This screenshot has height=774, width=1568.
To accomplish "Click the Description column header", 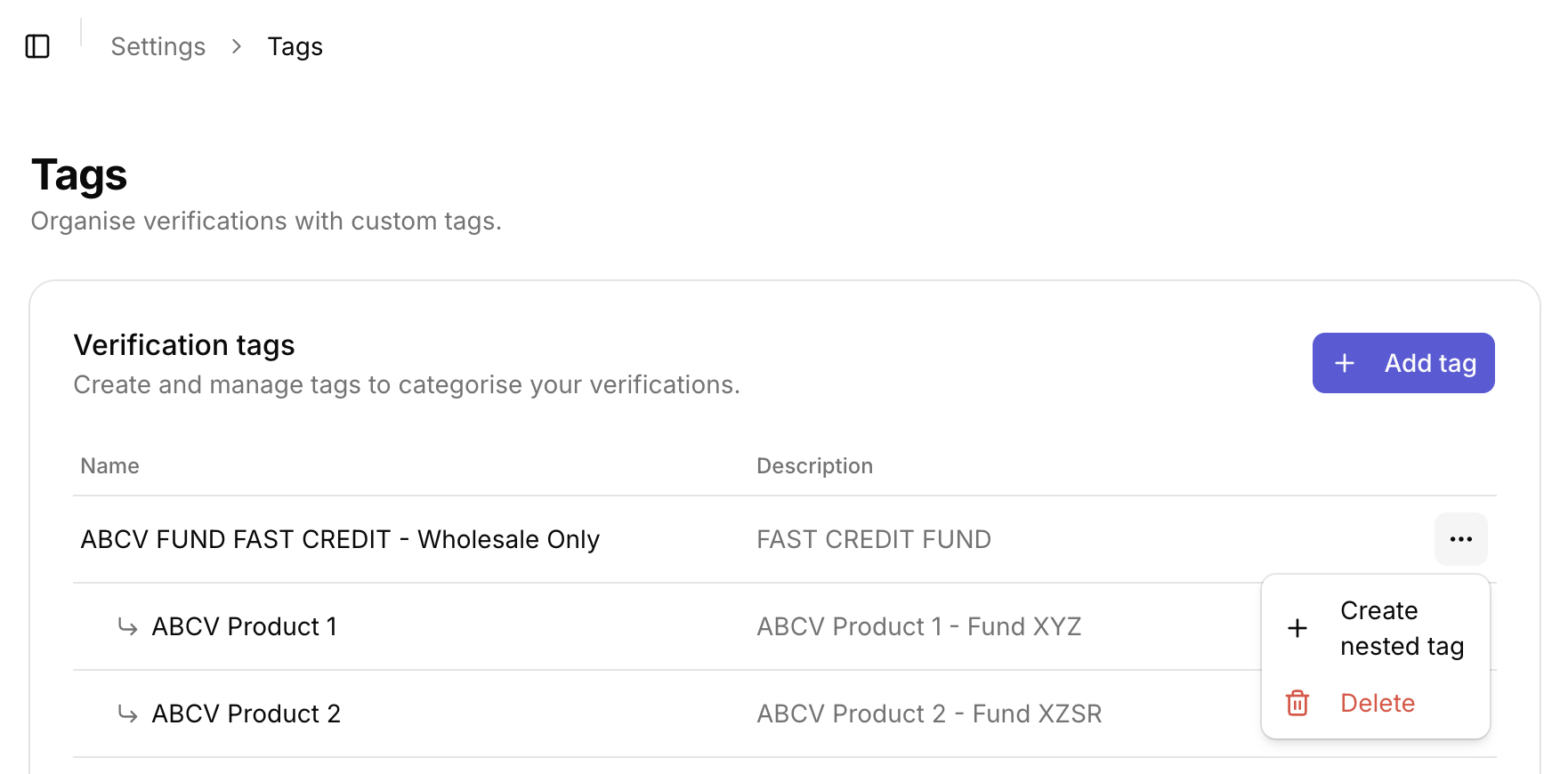I will click(815, 466).
